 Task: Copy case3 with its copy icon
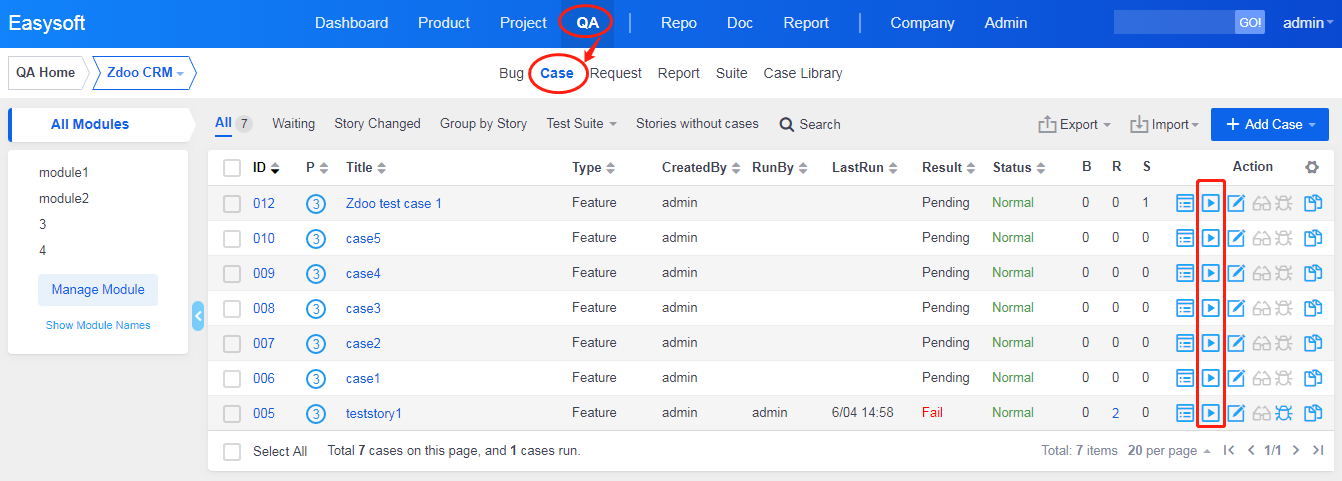(1313, 308)
